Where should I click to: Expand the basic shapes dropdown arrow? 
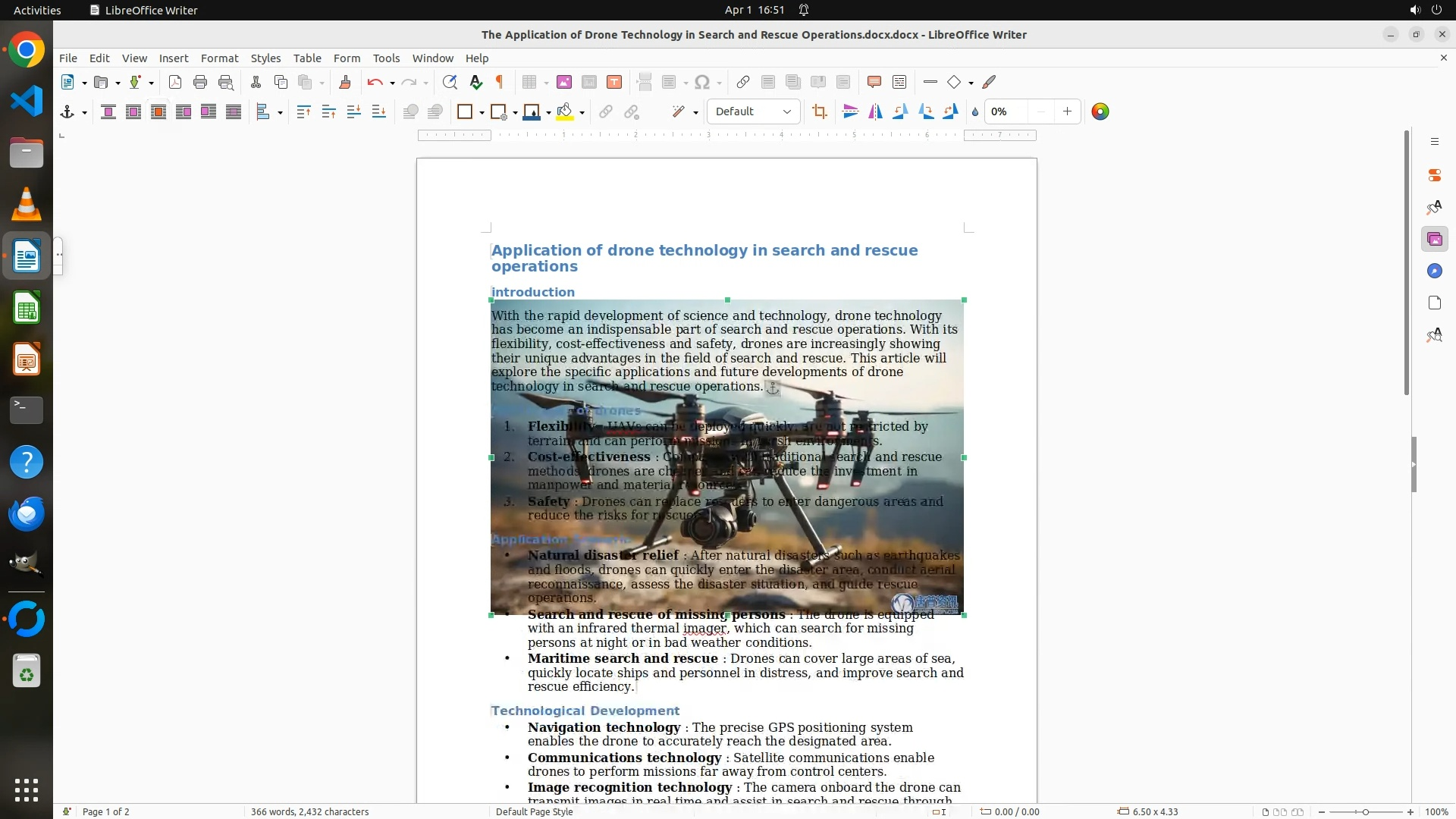[971, 83]
